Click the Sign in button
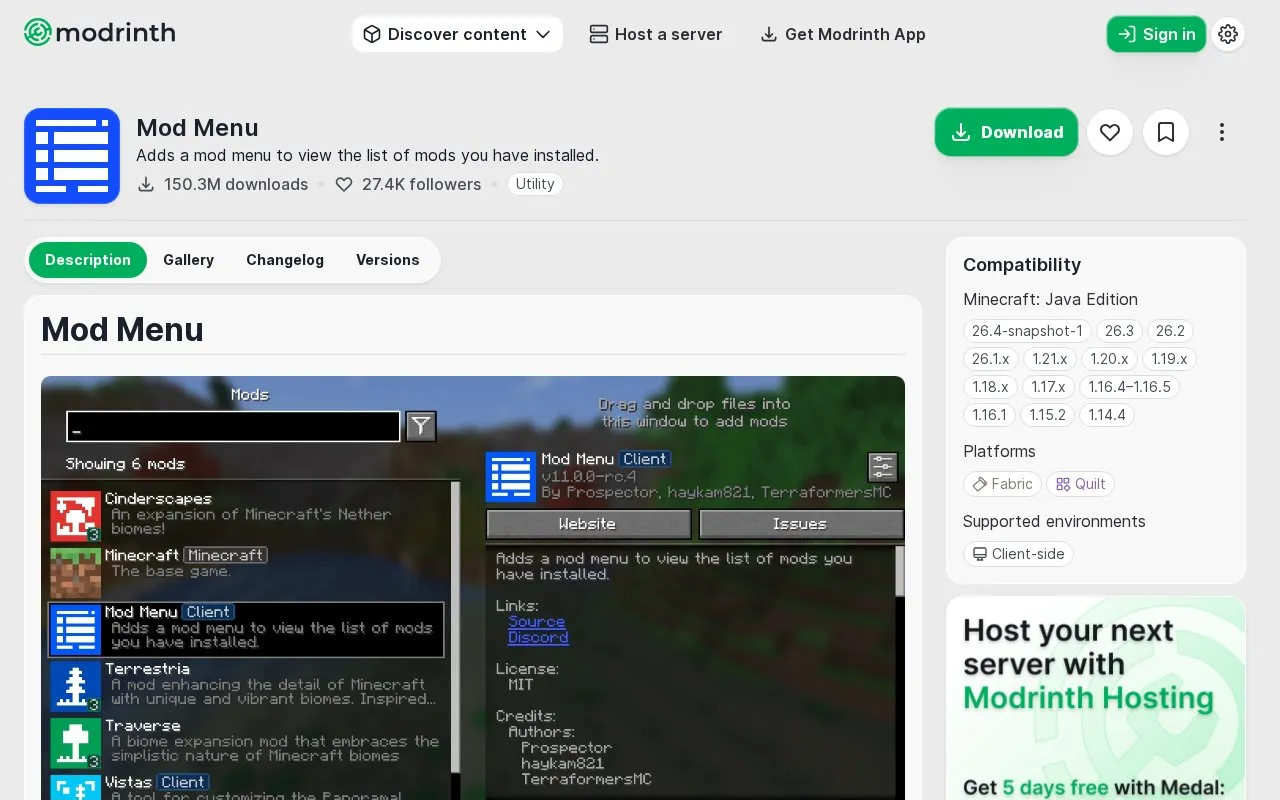Viewport: 1280px width, 800px height. coord(1156,34)
